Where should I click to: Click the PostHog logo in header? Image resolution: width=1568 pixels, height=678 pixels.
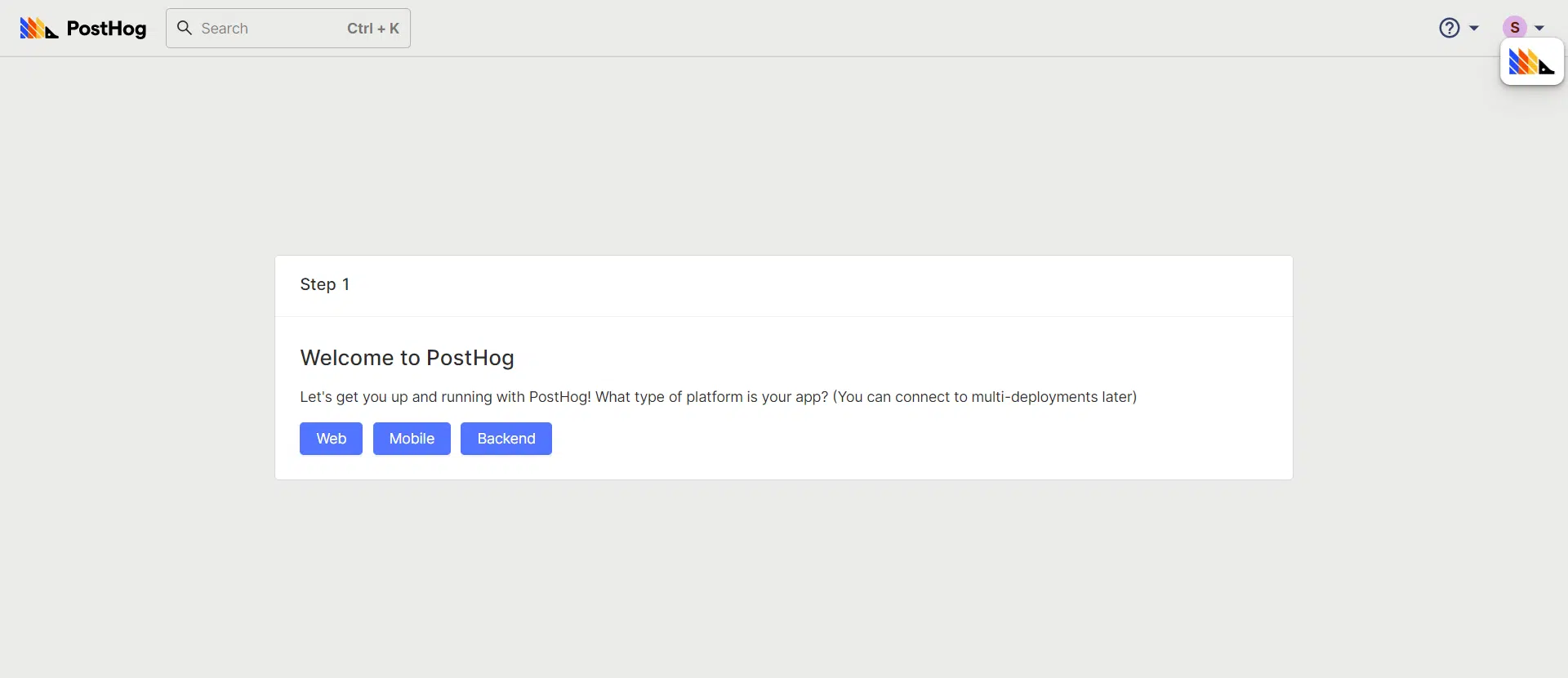pos(82,29)
